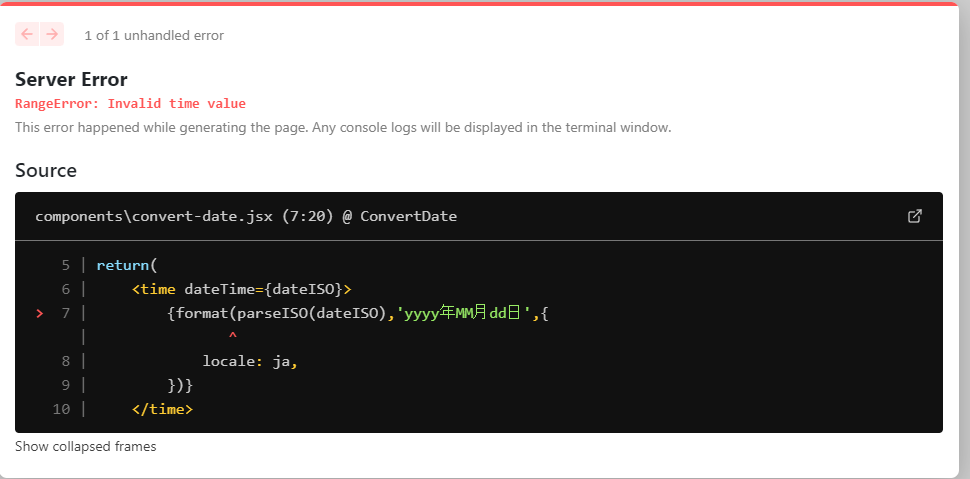This screenshot has width=970, height=479.
Task: Click line number 9 in code frame
Action: (65, 385)
